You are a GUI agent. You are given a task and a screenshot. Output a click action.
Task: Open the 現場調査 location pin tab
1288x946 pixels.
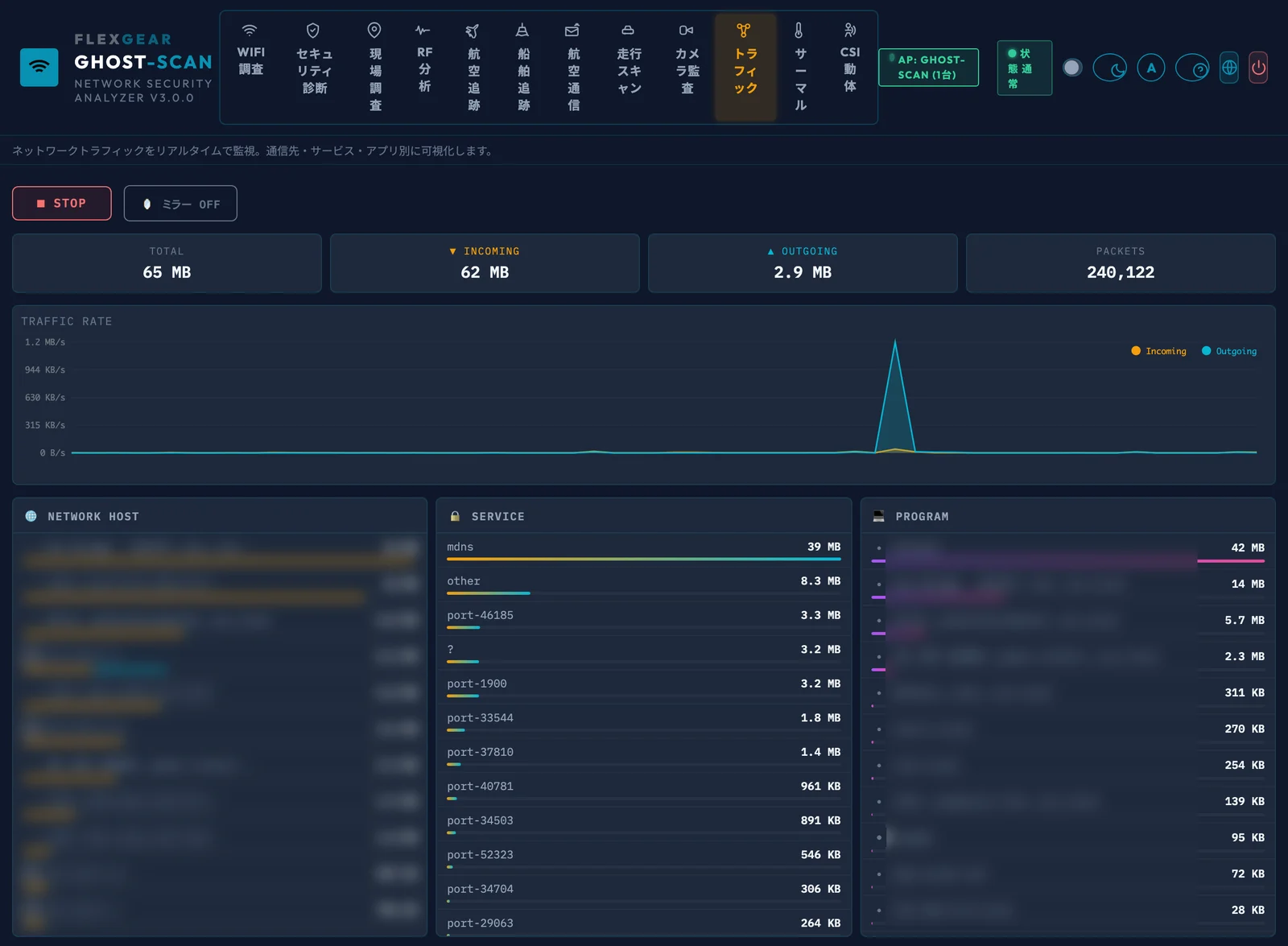(375, 68)
